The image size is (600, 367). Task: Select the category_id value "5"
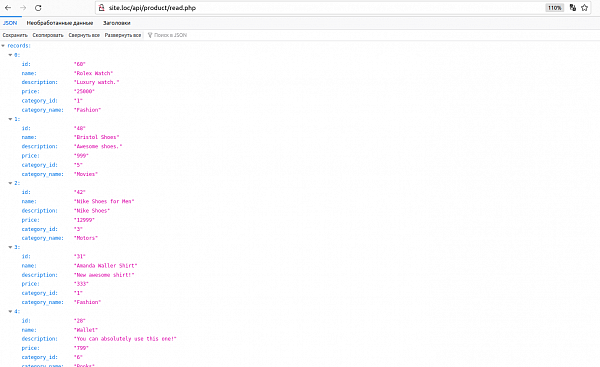78,165
